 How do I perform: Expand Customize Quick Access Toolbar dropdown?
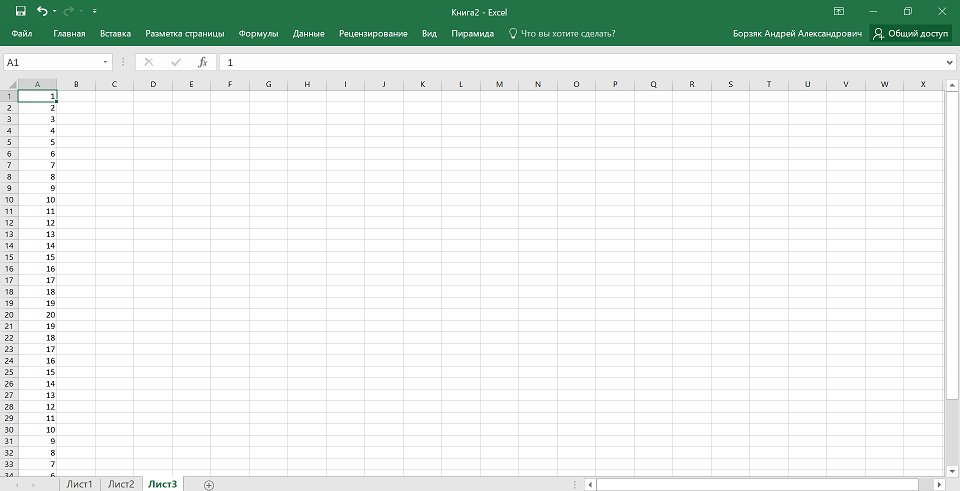click(x=94, y=11)
